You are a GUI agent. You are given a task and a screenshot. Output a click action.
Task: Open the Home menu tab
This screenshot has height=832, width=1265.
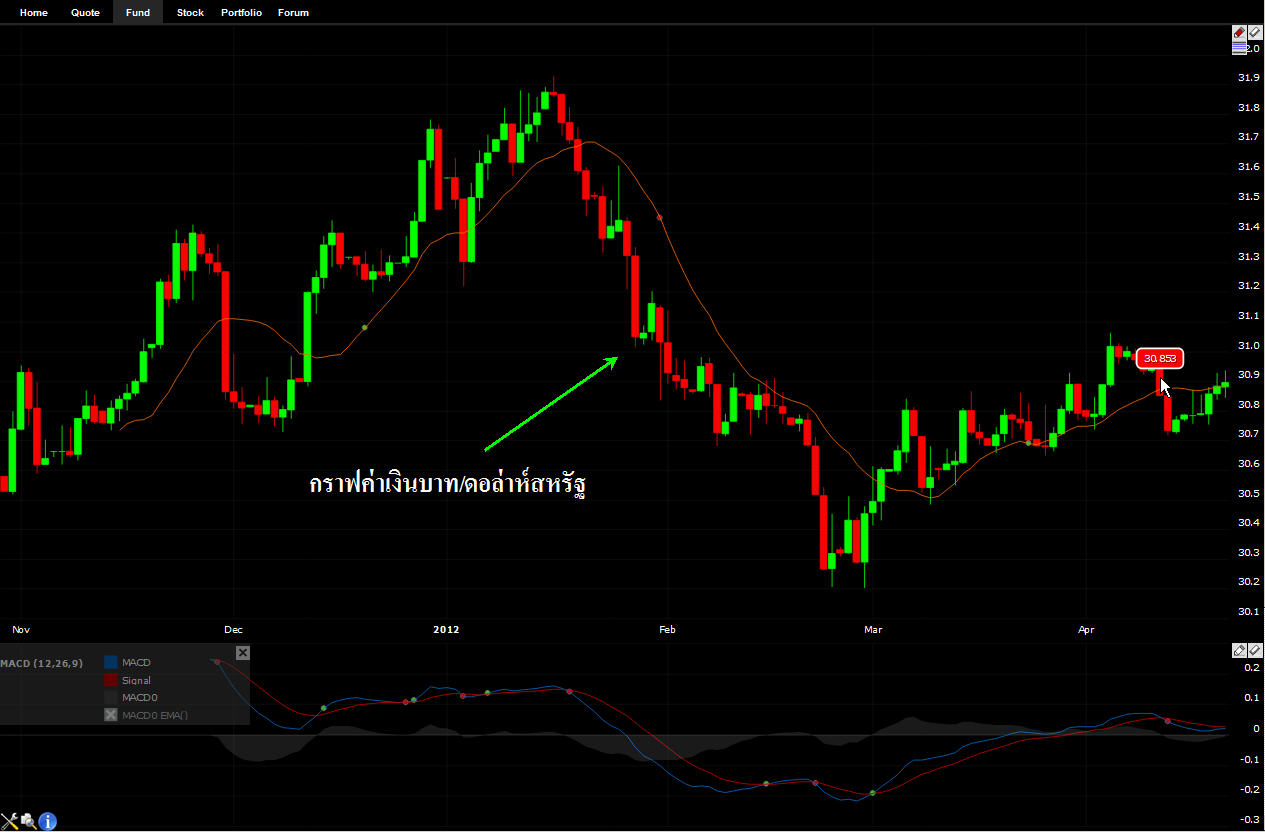[34, 13]
